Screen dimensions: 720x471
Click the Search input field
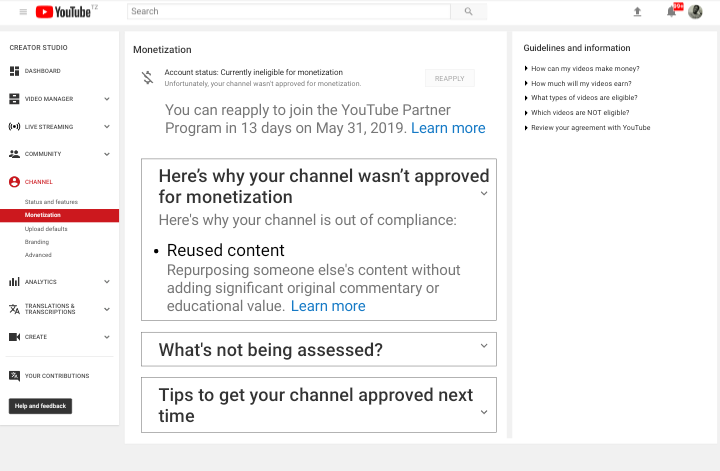289,11
